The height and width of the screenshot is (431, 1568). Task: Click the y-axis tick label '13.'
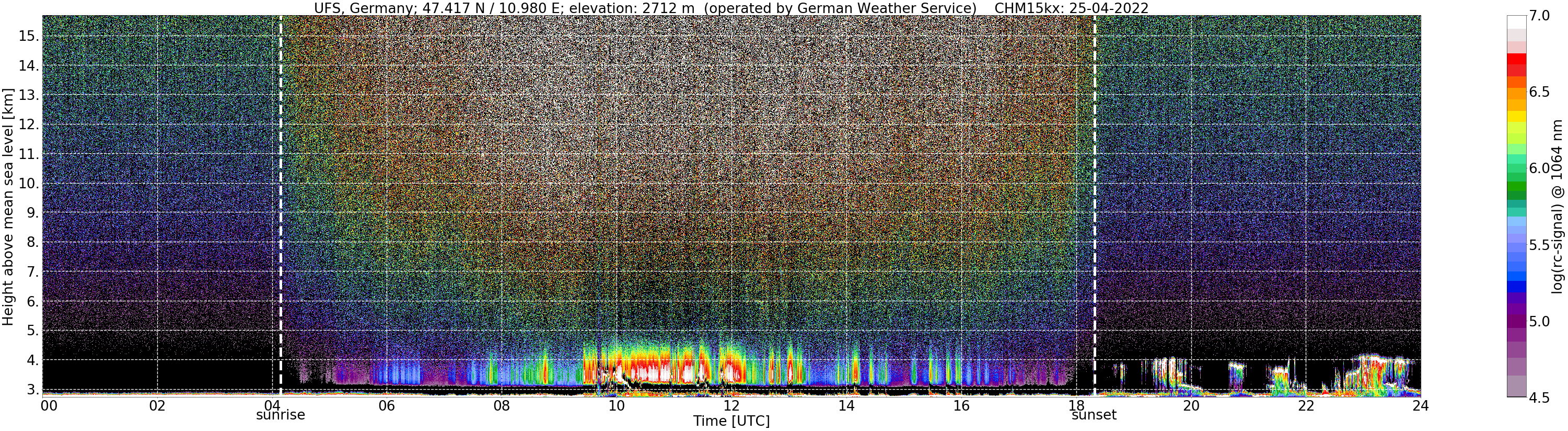click(28, 95)
